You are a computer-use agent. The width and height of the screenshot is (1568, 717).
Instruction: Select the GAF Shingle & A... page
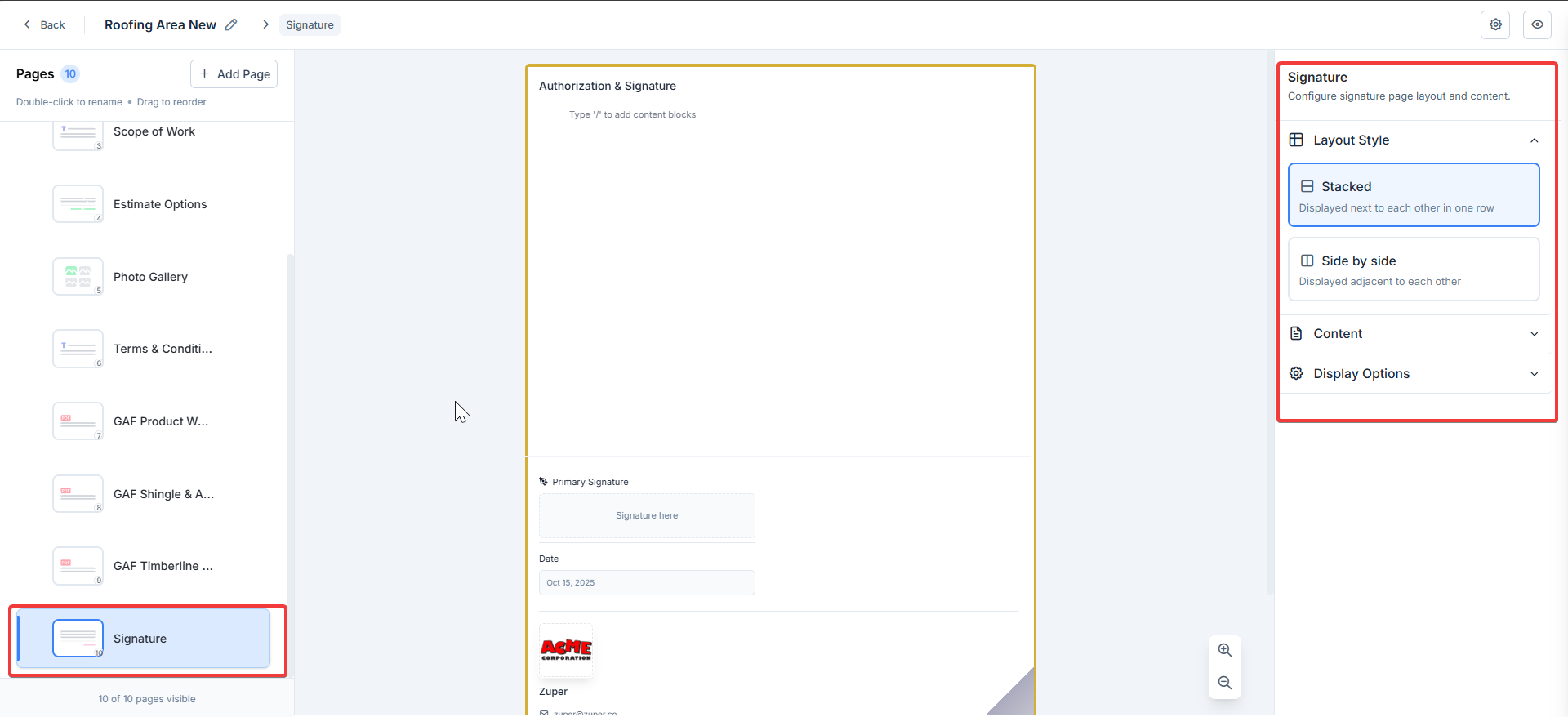144,494
